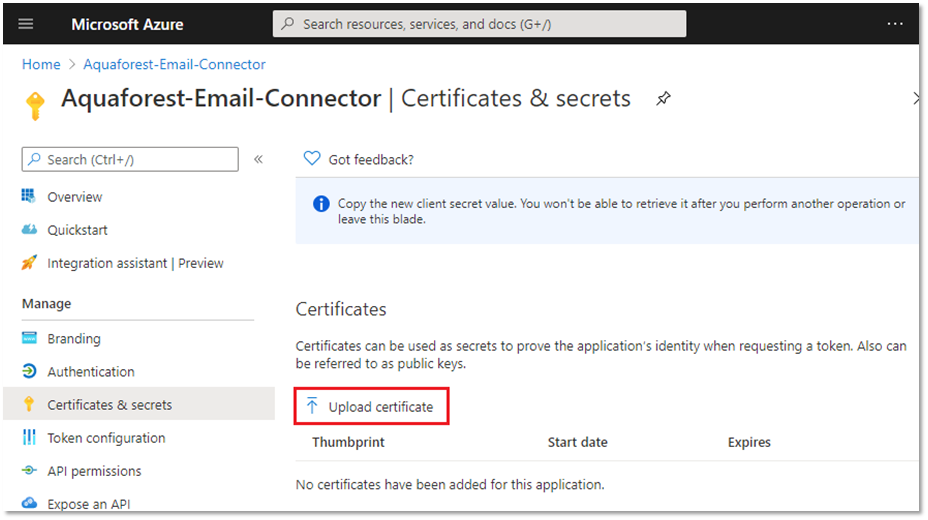Click the sidebar Search (Ctrl+/) field

coord(130,159)
